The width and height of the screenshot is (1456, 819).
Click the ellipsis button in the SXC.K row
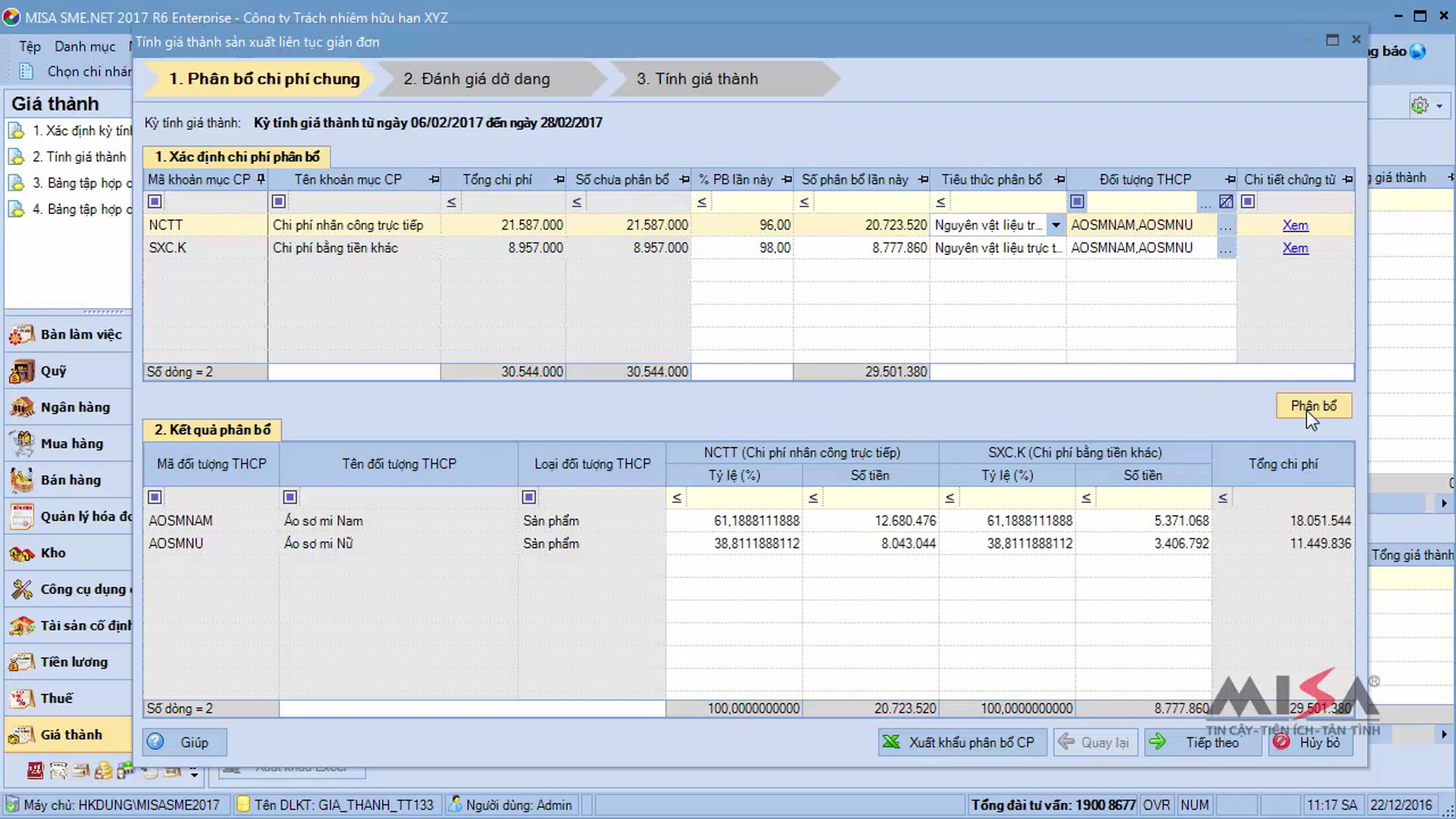(1226, 248)
